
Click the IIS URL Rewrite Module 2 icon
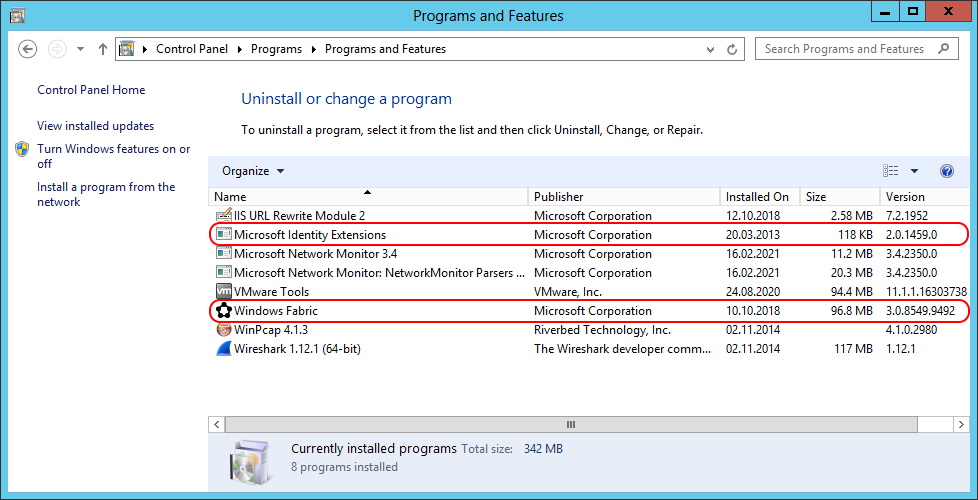(223, 216)
